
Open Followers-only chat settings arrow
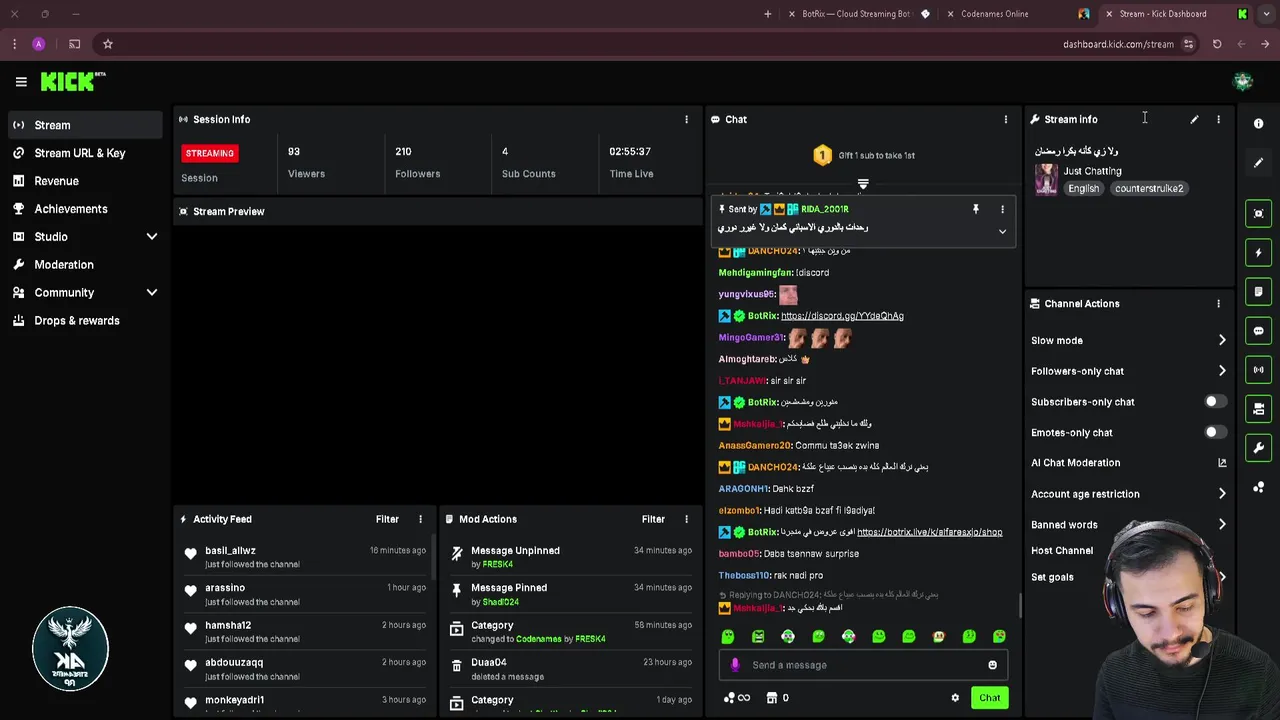1222,371
